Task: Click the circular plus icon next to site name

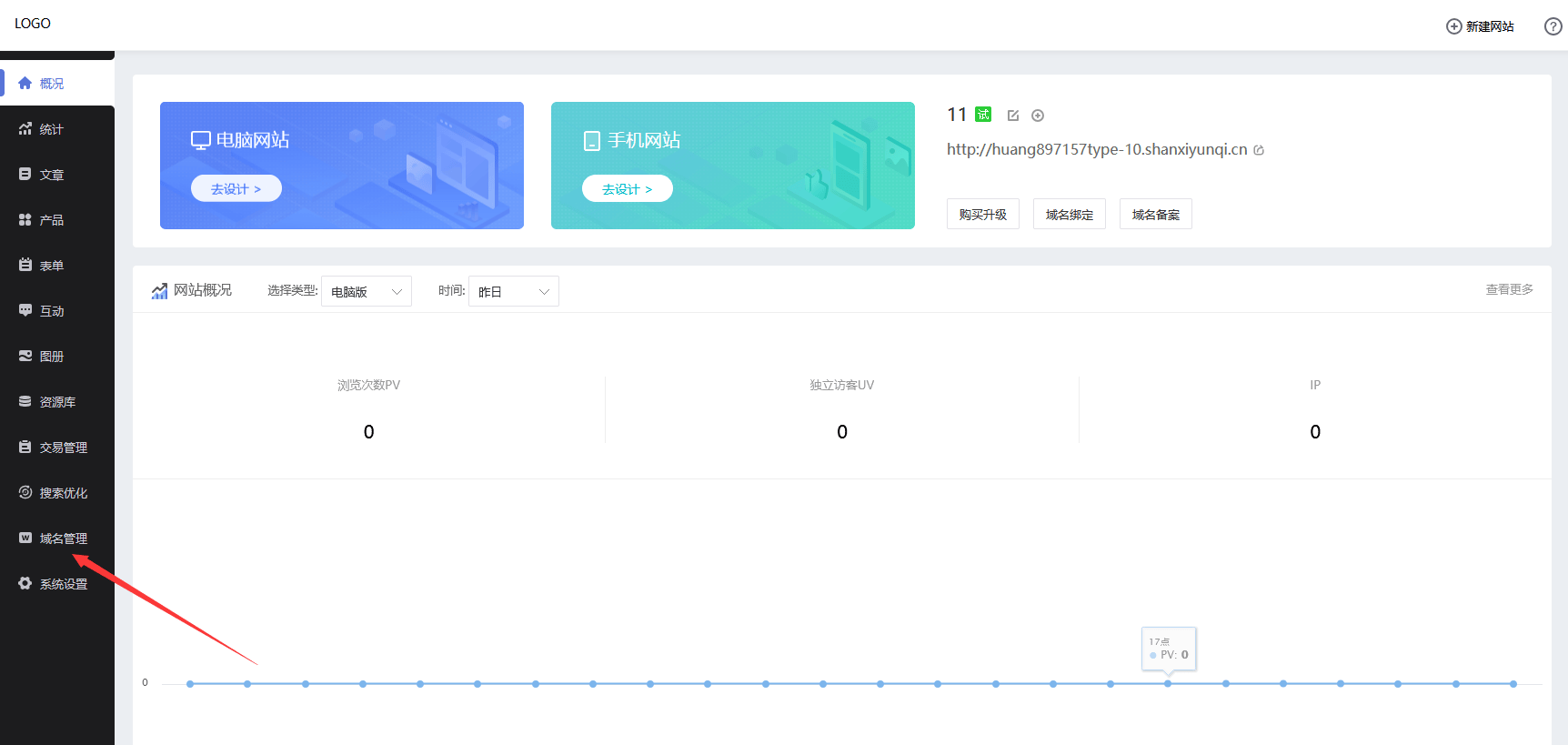Action: 1038,116
